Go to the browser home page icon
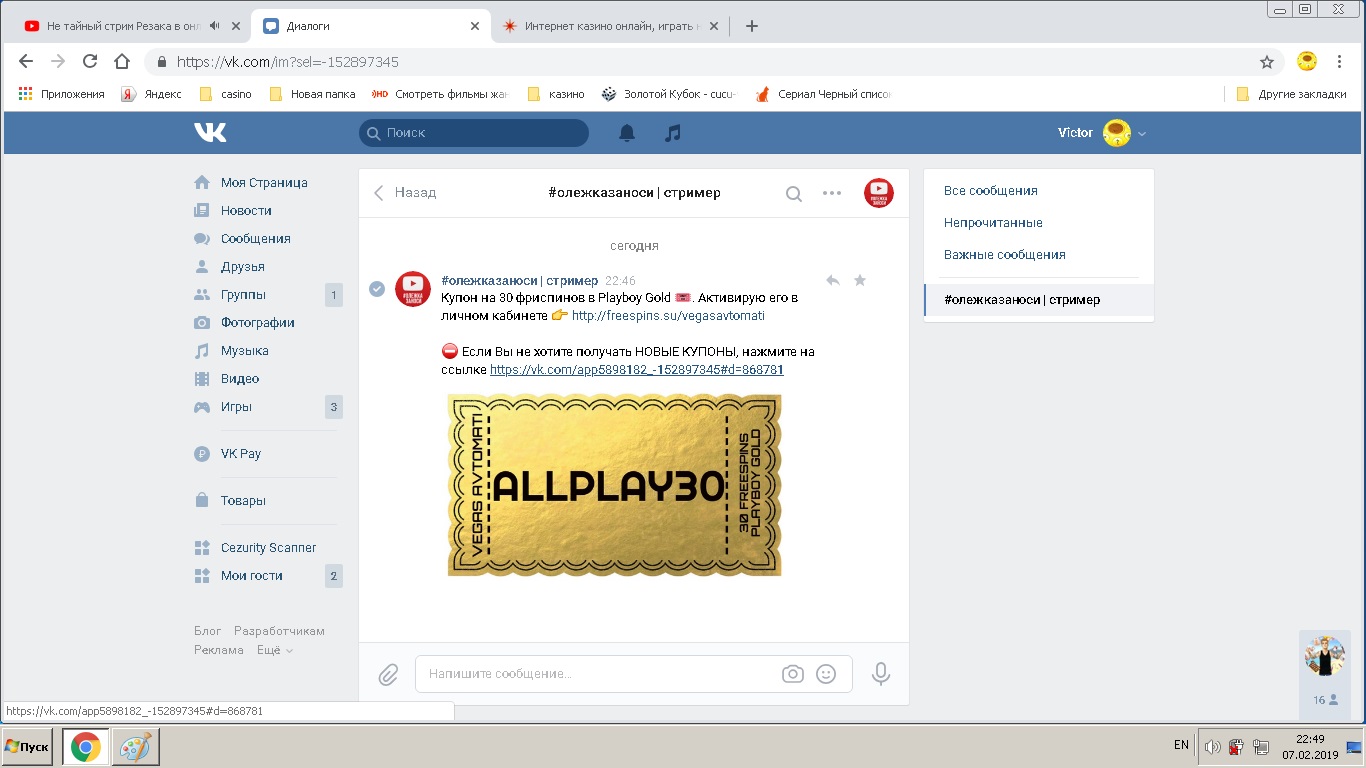 (122, 62)
